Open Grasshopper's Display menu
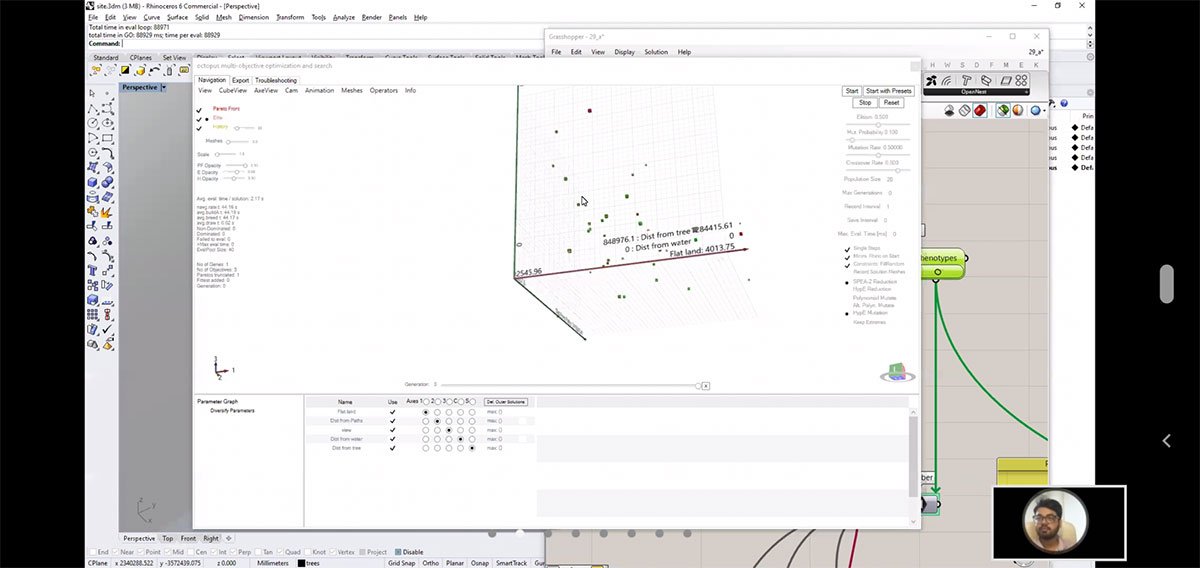The width and height of the screenshot is (1200, 568). point(624,52)
